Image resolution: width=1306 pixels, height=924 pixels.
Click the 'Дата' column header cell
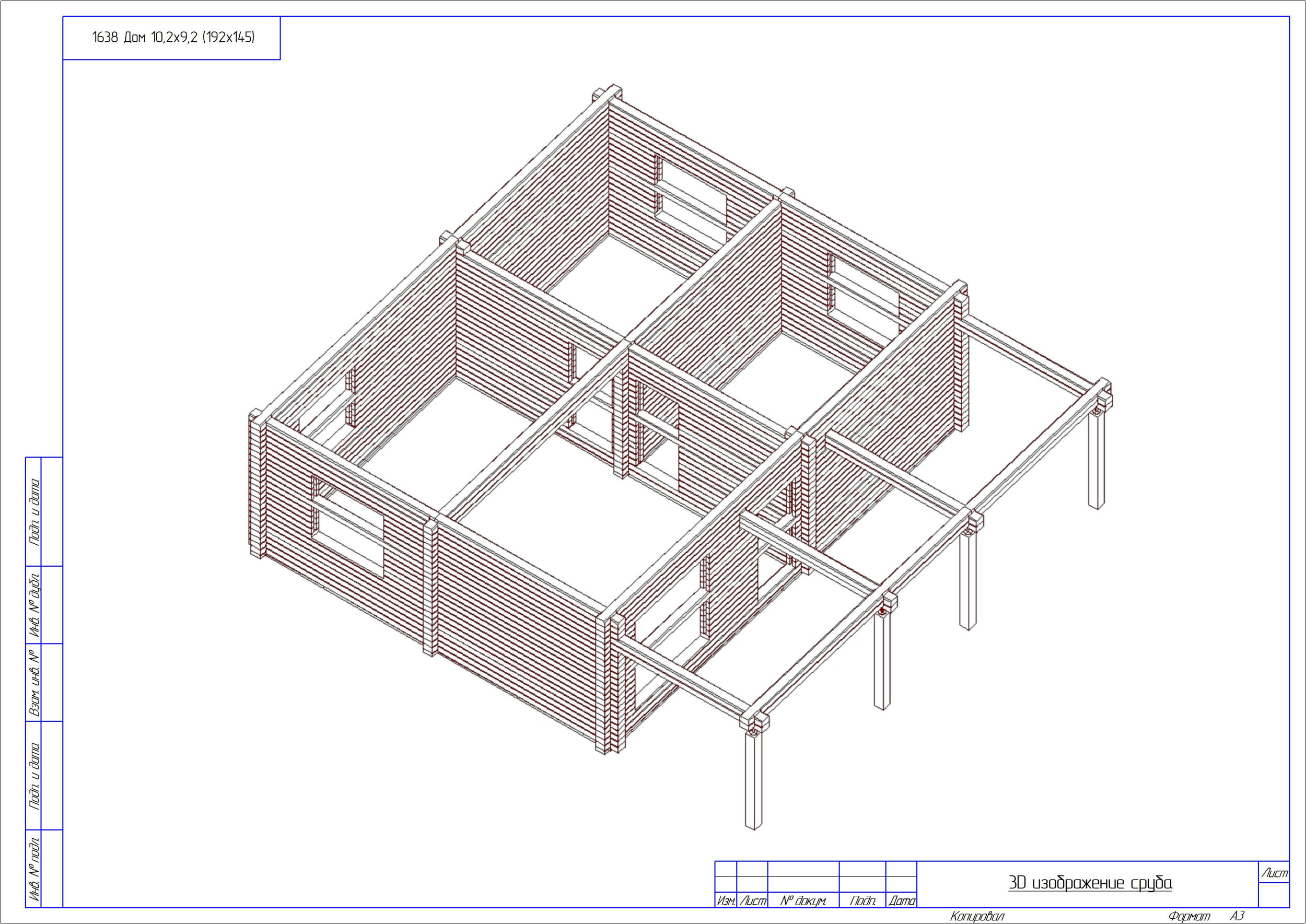pos(901,900)
